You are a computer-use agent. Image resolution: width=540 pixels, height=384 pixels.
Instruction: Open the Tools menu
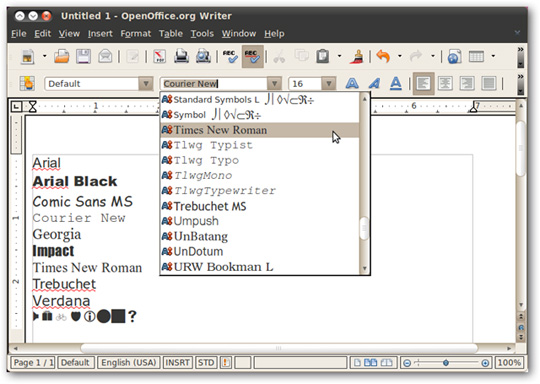coord(202,34)
